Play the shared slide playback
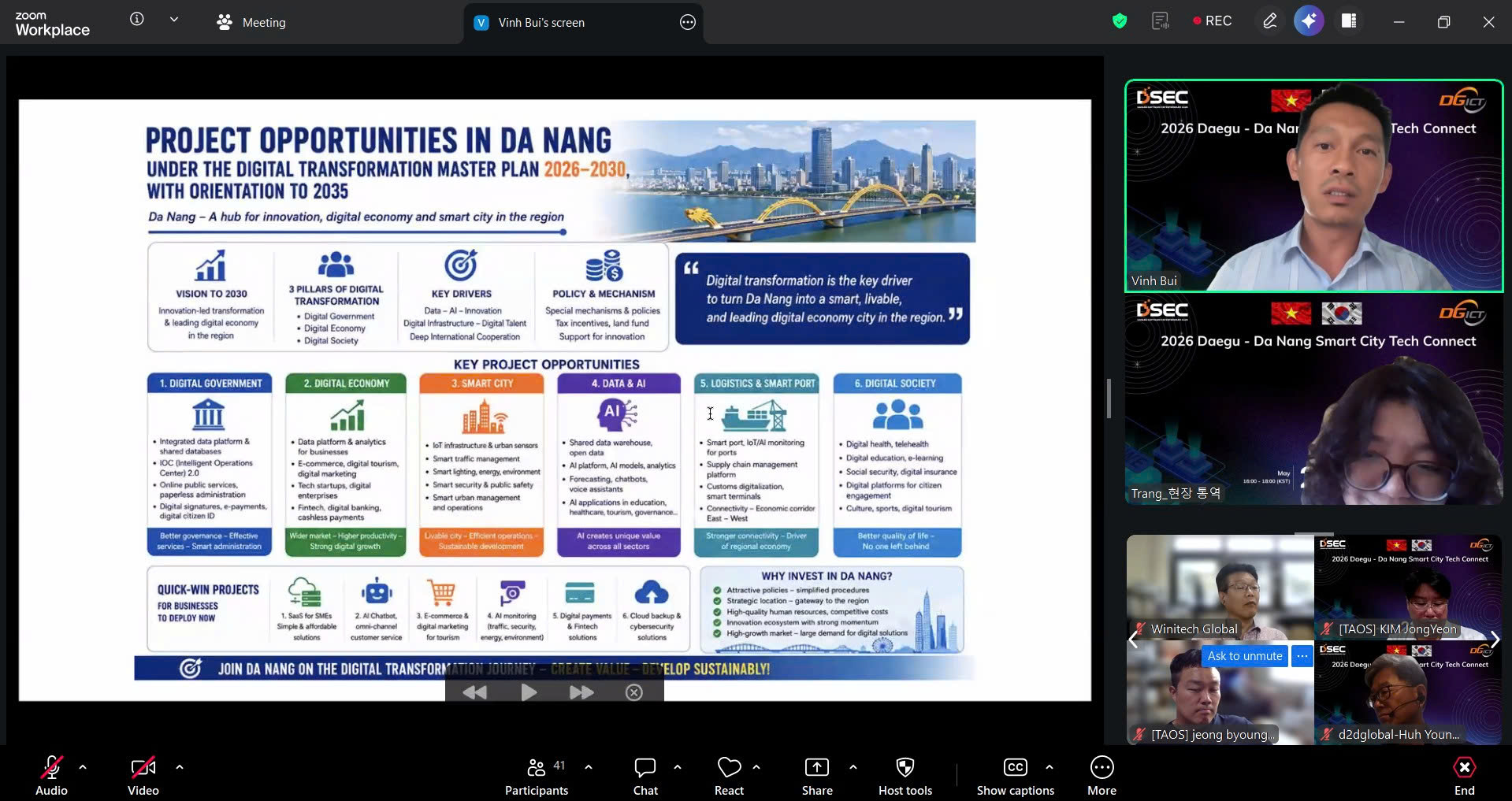The height and width of the screenshot is (801, 1512). (529, 692)
